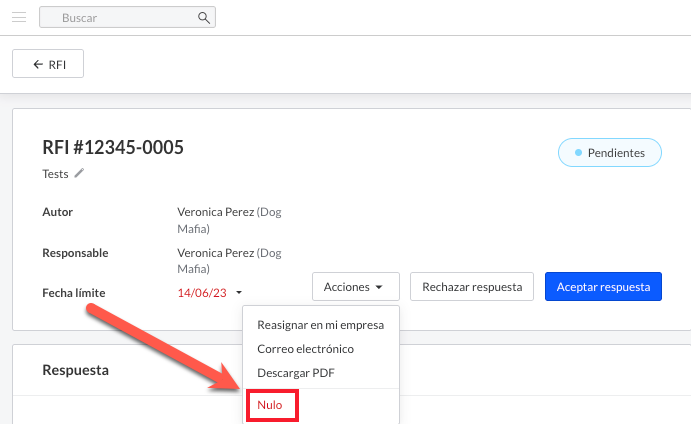The height and width of the screenshot is (424, 691).
Task: Click the magnifying glass search icon
Action: 204,18
